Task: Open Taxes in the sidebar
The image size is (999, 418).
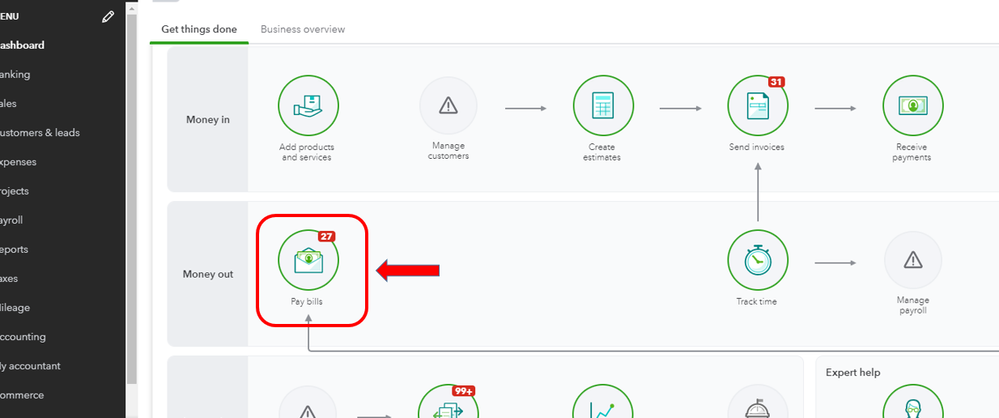Action: click(x=9, y=278)
